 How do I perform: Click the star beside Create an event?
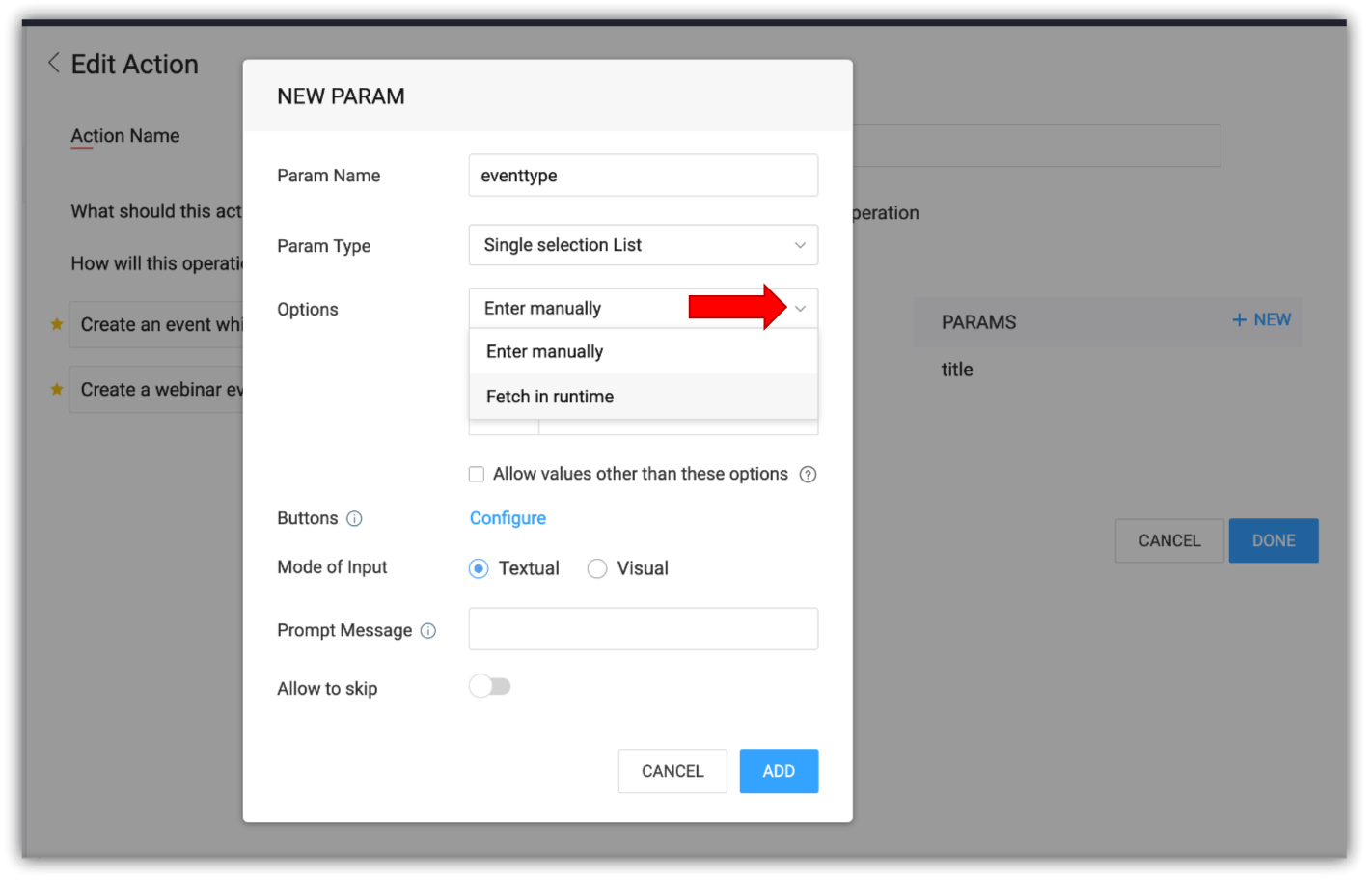click(x=57, y=324)
